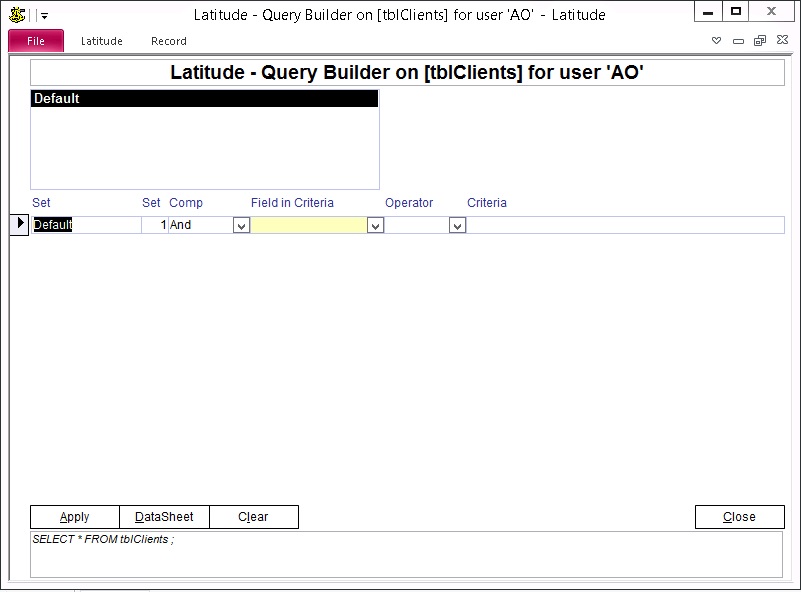Click the Clear button
The height and width of the screenshot is (592, 801).
(x=253, y=517)
